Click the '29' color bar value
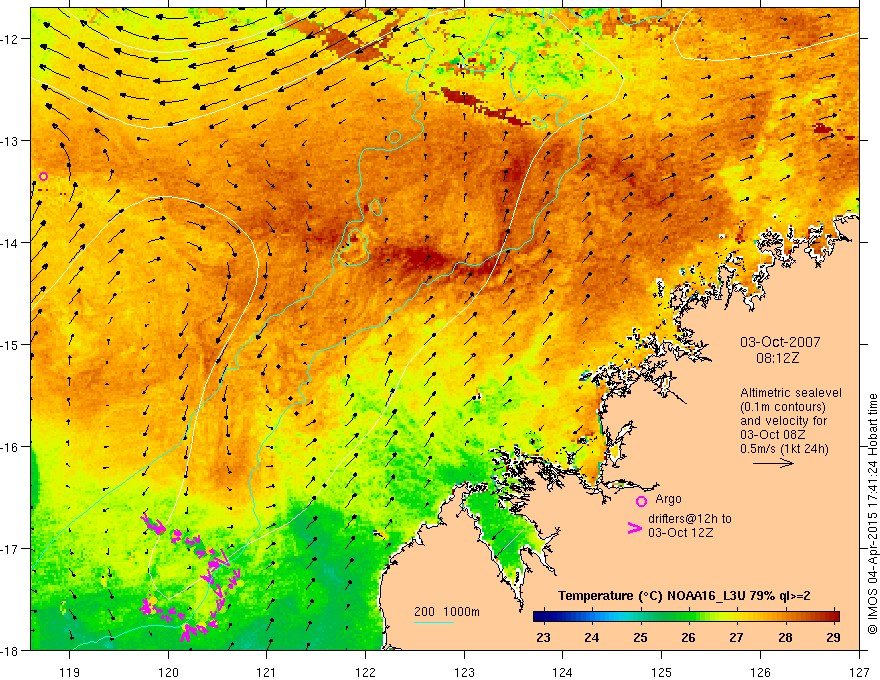880x680 pixels. pyautogui.click(x=833, y=637)
